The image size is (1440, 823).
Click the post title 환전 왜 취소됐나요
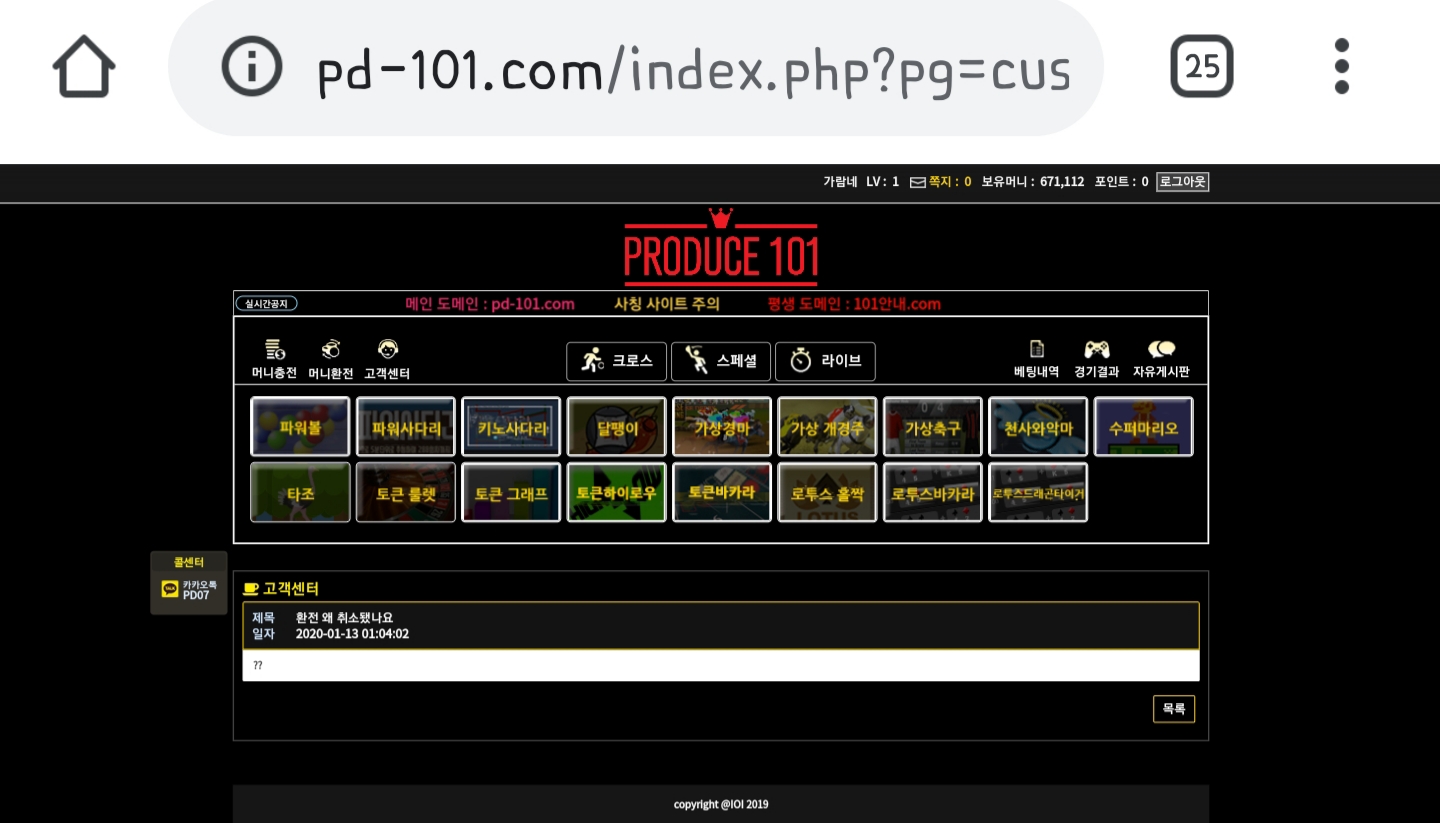(x=344, y=618)
